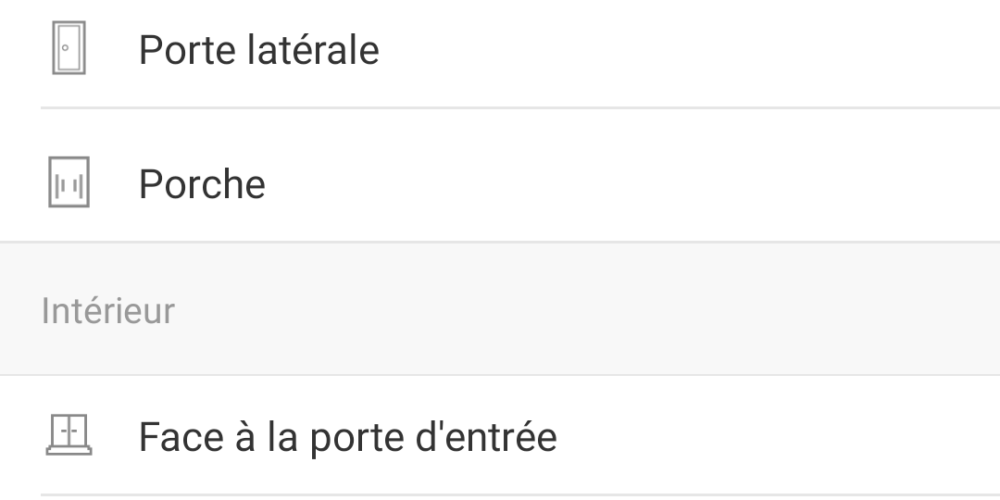Tap the door icon beside Porte latérale
This screenshot has width=1000, height=500.
pyautogui.click(x=69, y=48)
